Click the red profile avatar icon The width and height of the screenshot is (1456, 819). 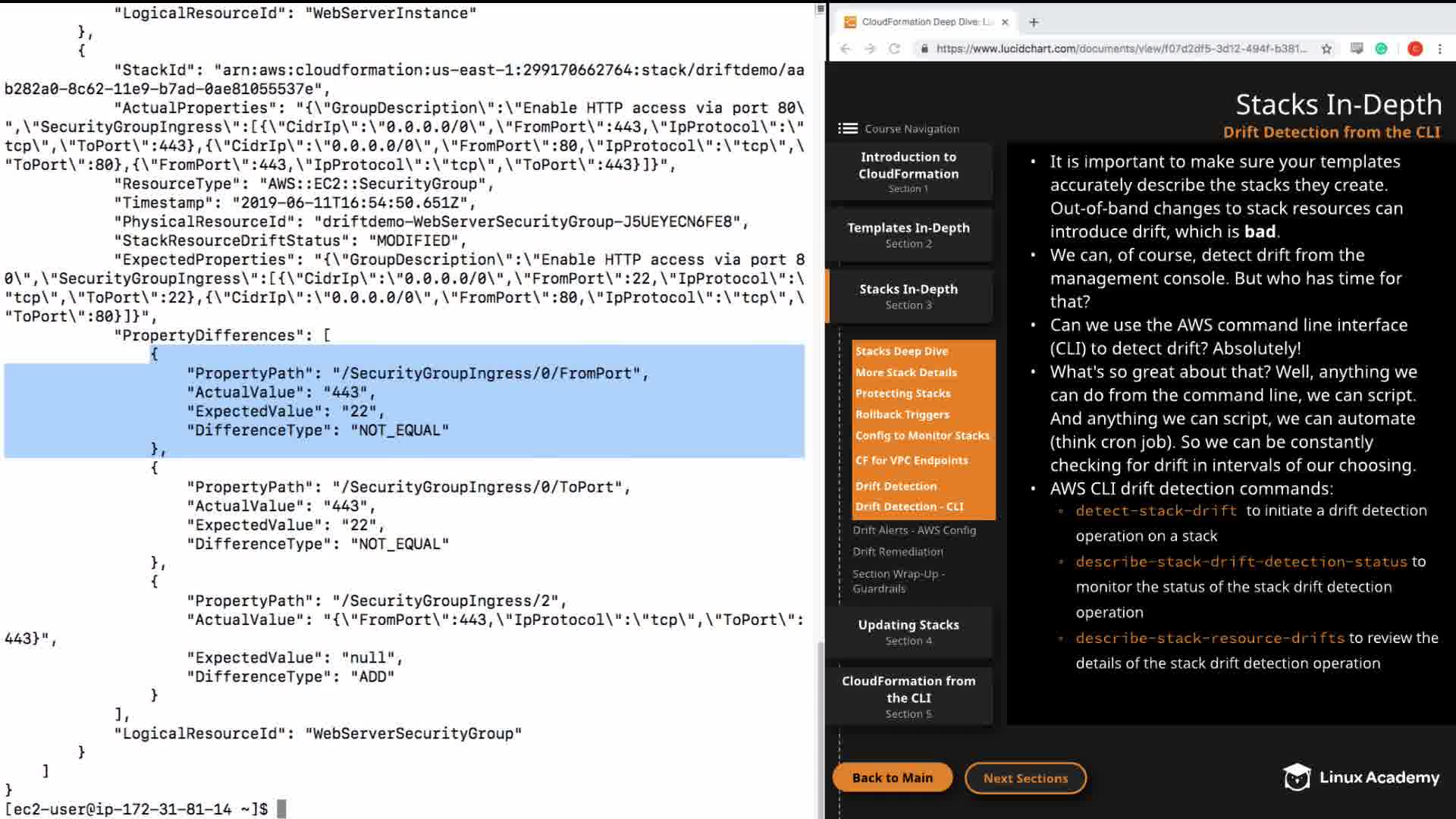(x=1415, y=49)
